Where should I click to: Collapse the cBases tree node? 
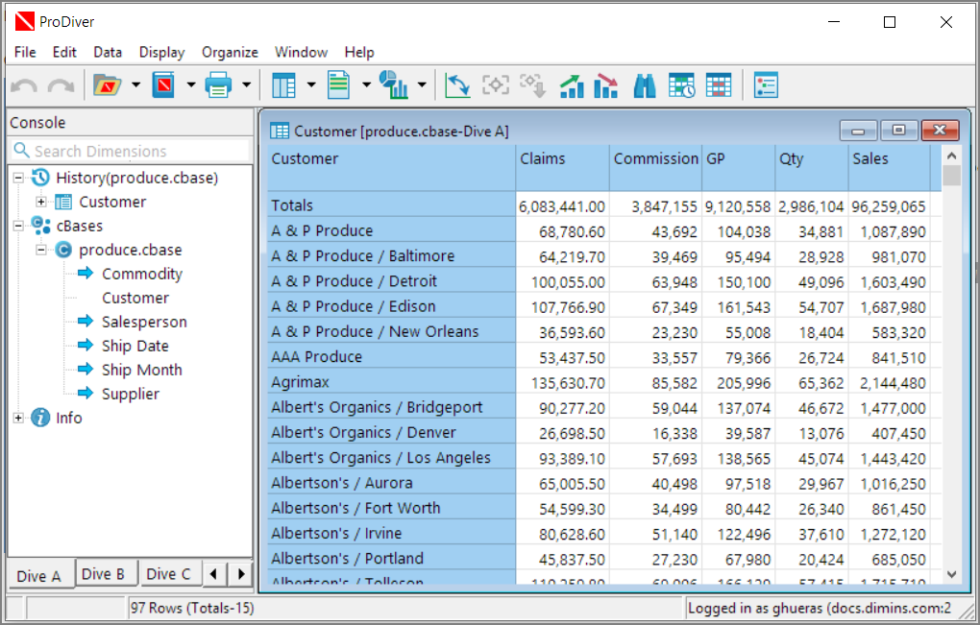18,226
